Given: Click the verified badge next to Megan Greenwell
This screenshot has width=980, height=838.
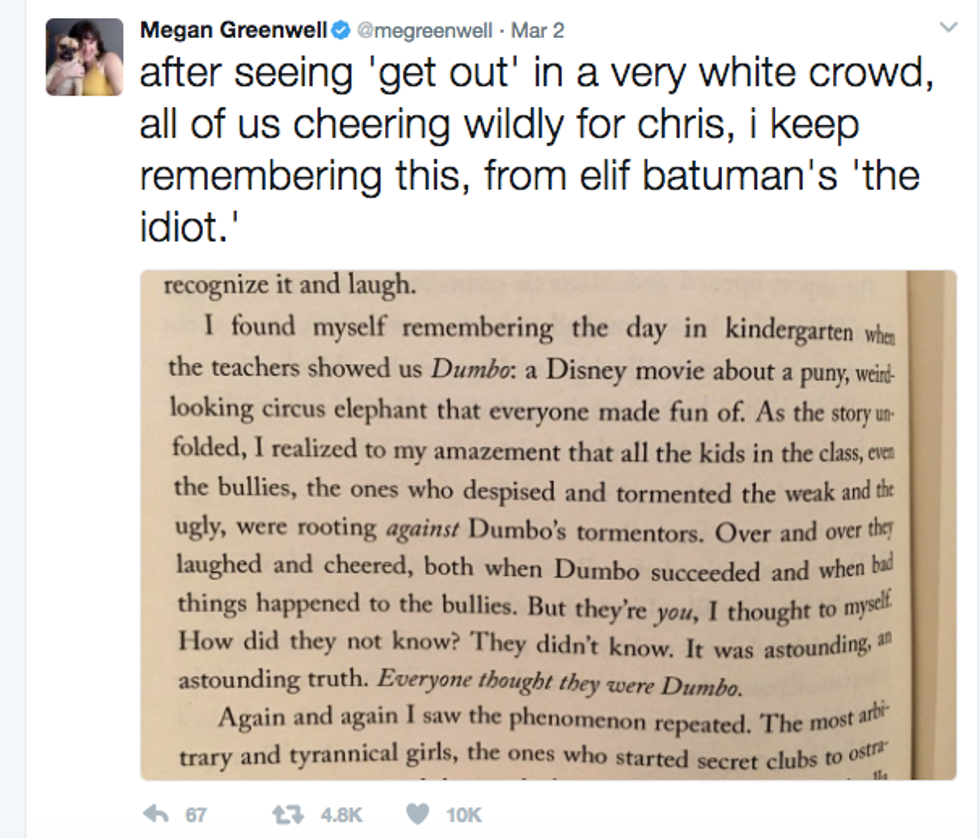Looking at the screenshot, I should point(341,31).
